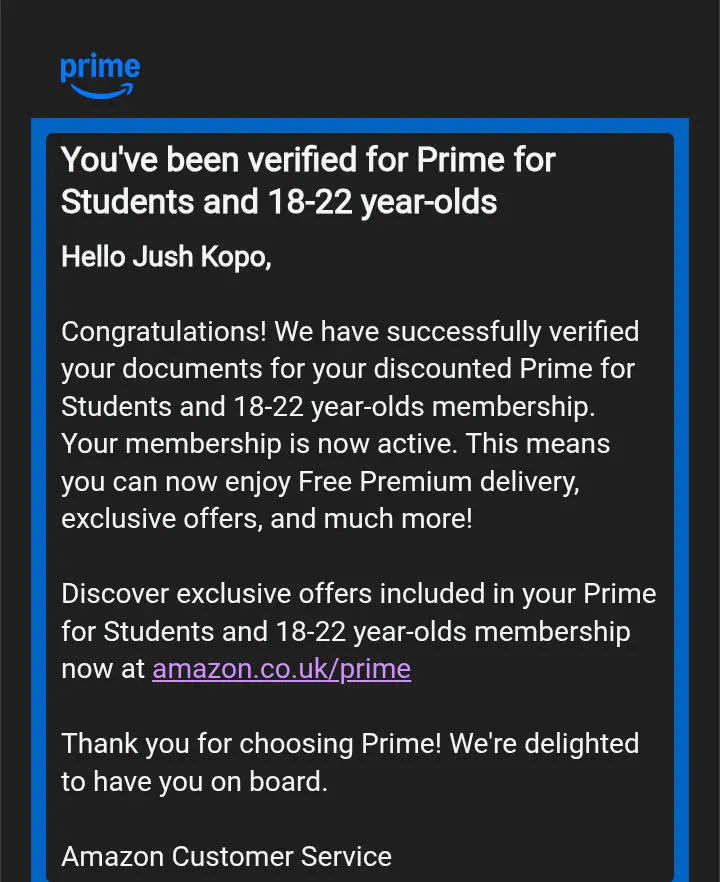The width and height of the screenshot is (720, 882).
Task: Click the blue Prime logo
Action: click(100, 76)
